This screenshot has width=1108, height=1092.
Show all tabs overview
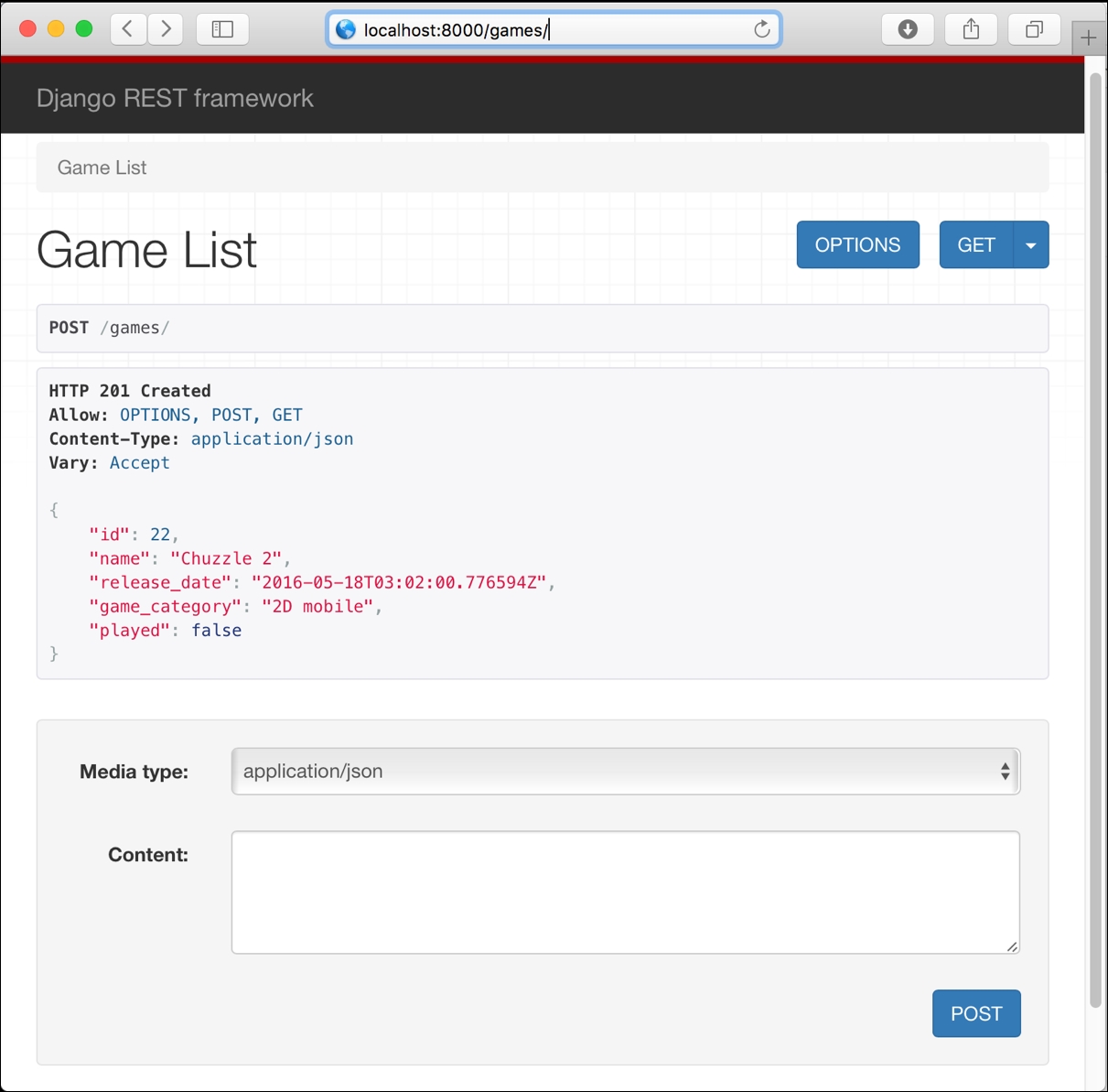(x=1034, y=29)
